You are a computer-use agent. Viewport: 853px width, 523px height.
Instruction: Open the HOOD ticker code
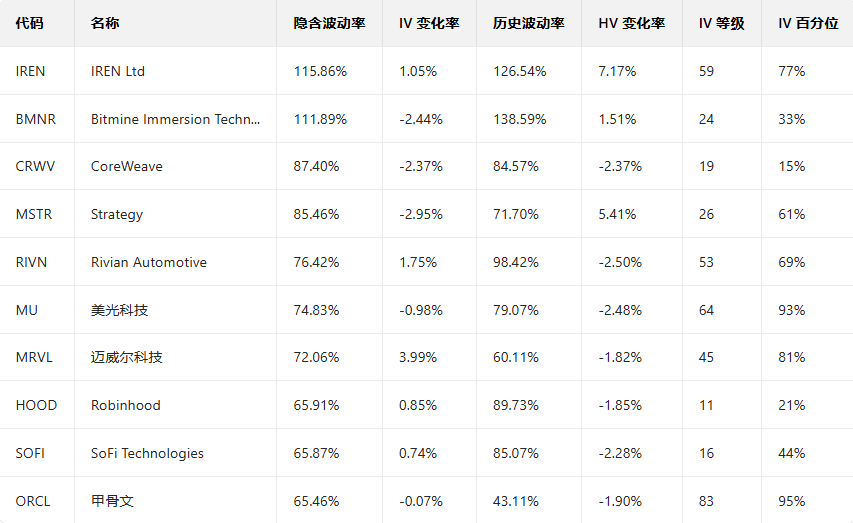pos(36,405)
